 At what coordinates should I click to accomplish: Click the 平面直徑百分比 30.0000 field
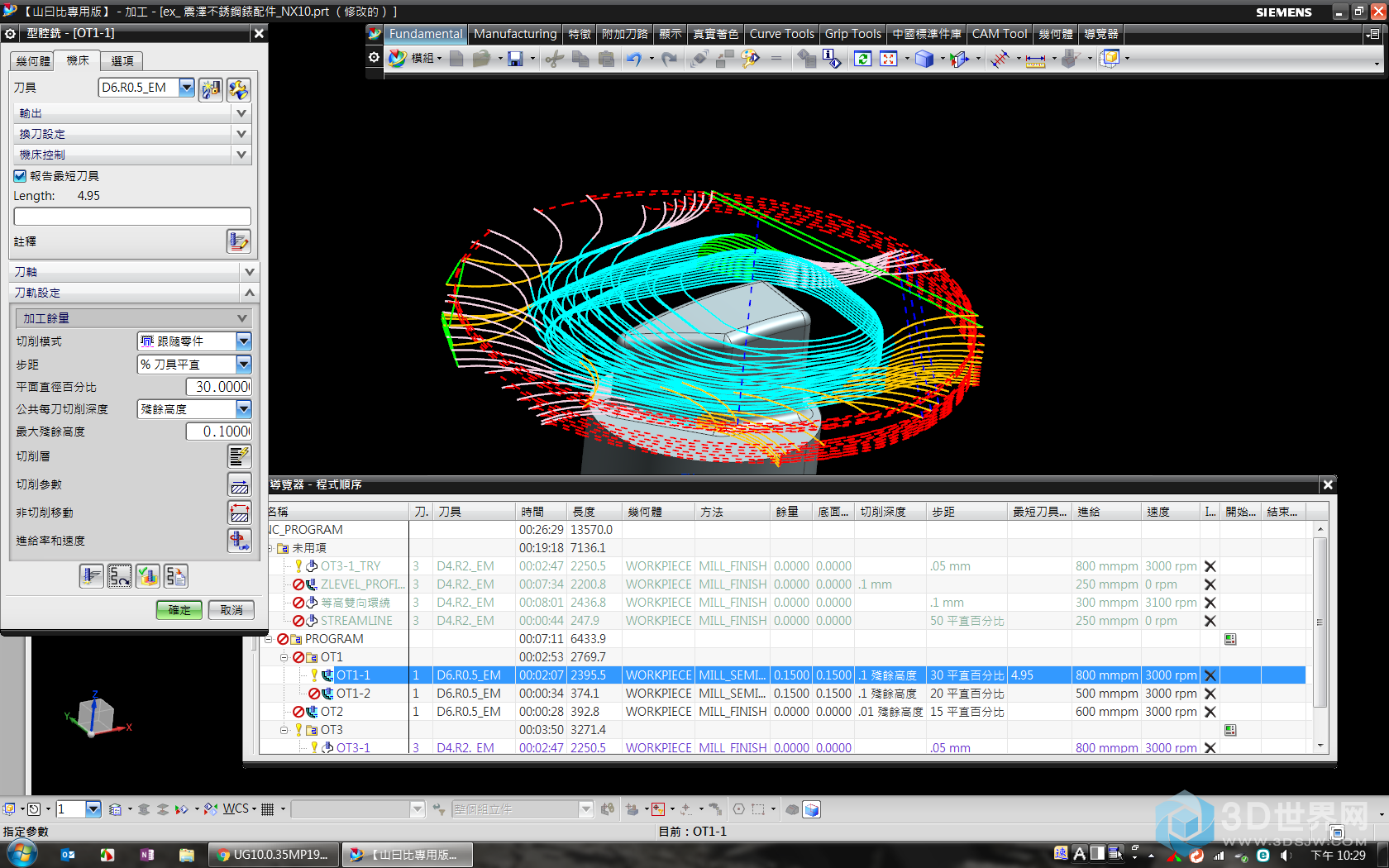coord(219,387)
